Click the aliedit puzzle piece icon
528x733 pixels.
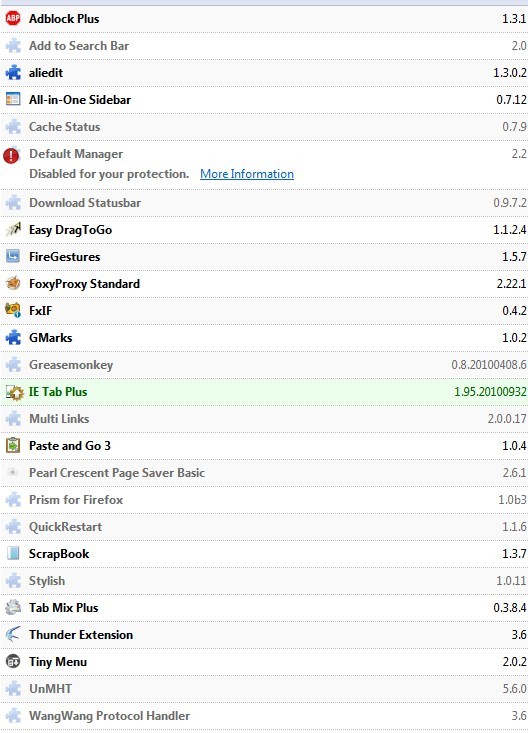point(13,72)
